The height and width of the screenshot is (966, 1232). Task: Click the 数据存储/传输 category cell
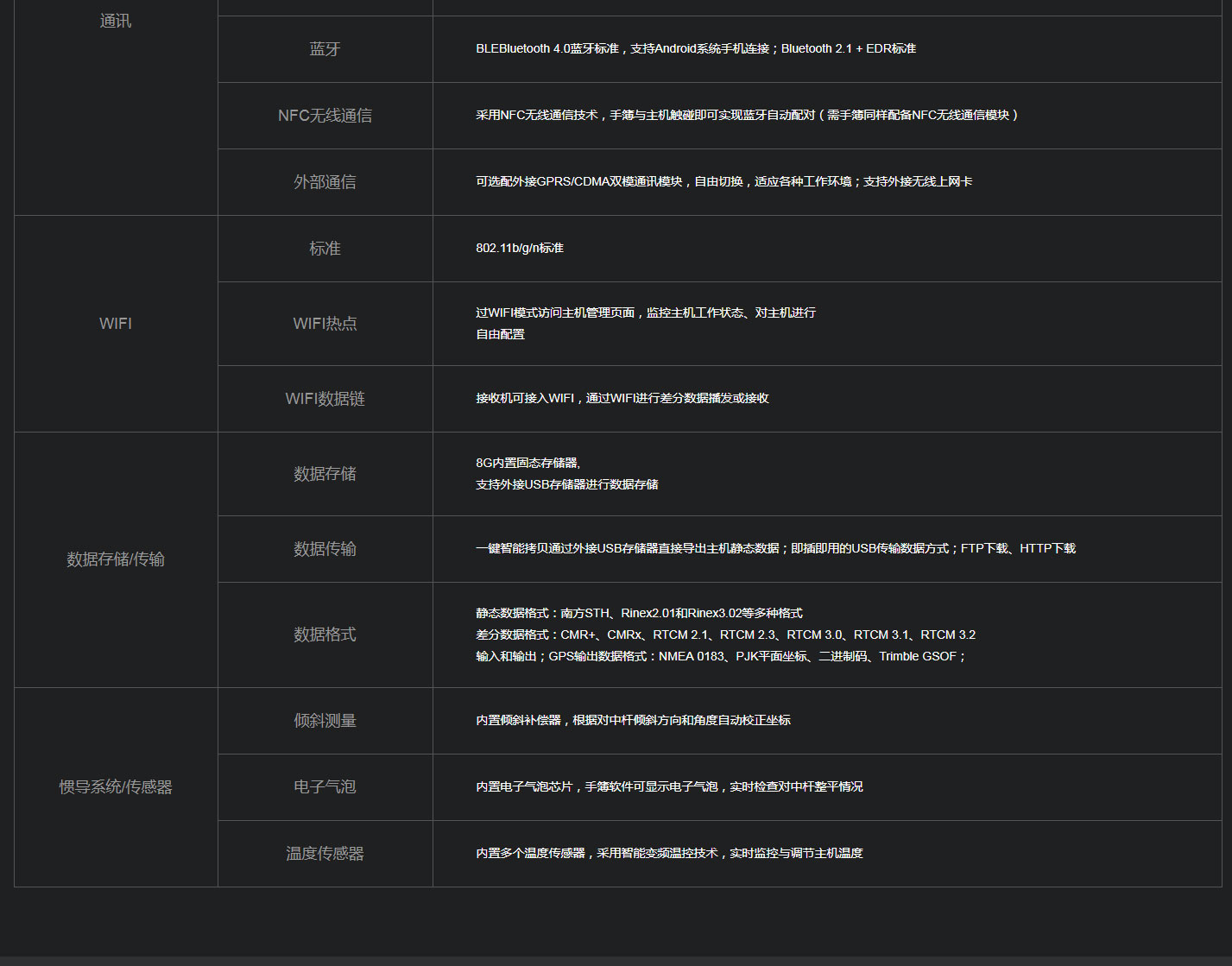tap(116, 559)
